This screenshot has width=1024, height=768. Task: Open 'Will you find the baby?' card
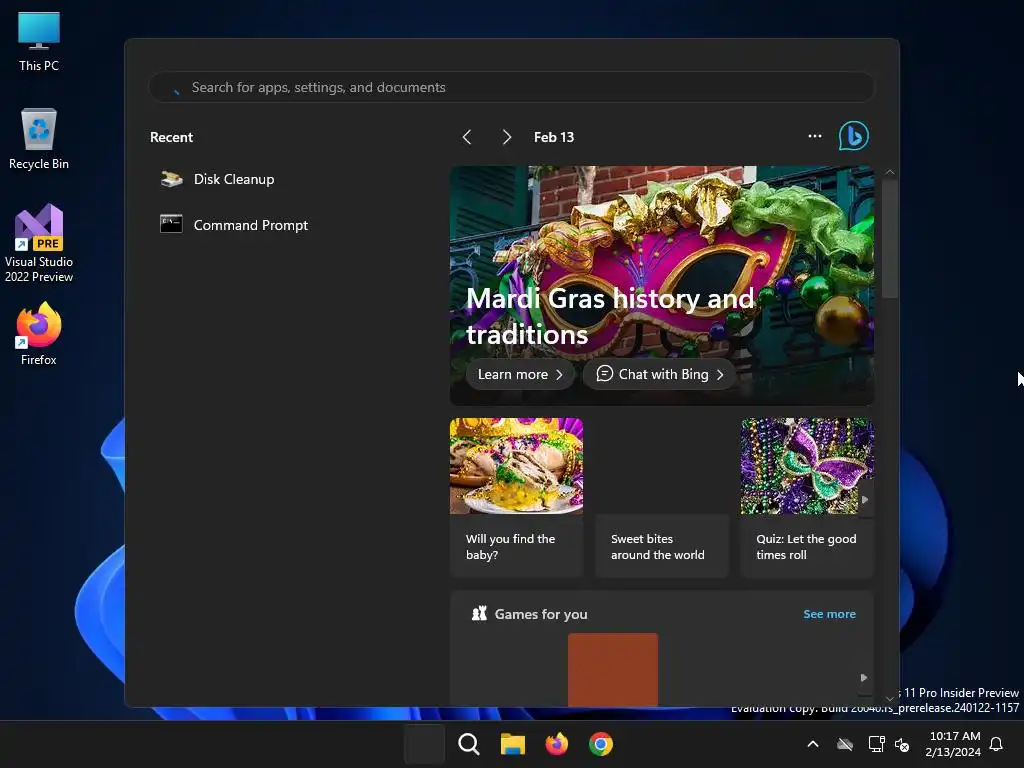[516, 498]
